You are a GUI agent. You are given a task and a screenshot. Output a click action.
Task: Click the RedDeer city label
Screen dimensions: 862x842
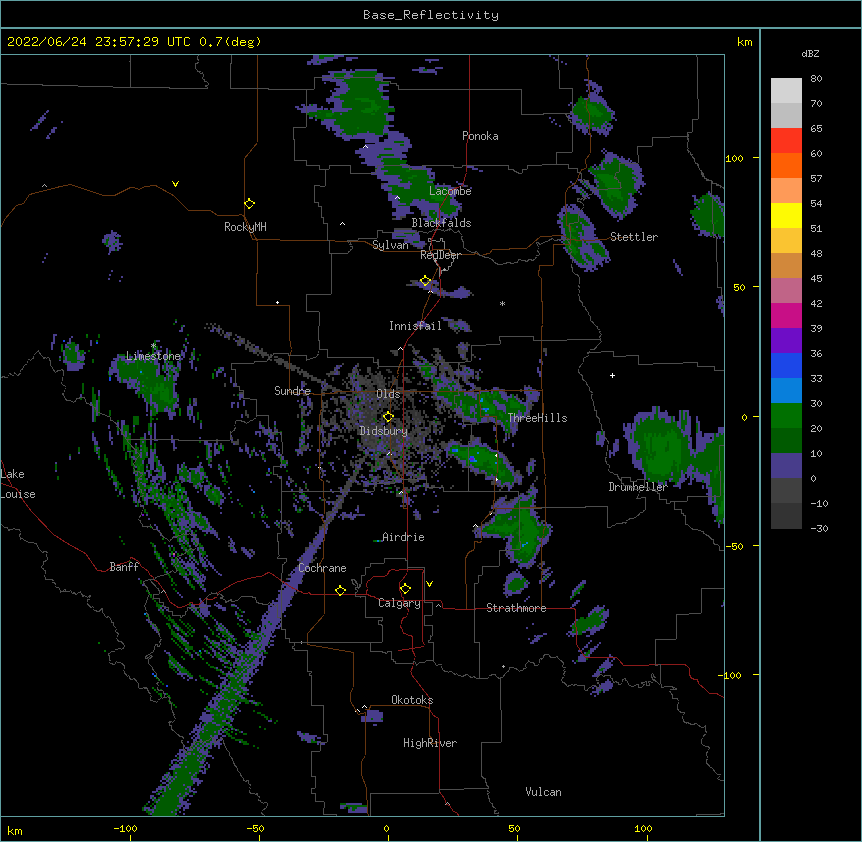click(440, 255)
